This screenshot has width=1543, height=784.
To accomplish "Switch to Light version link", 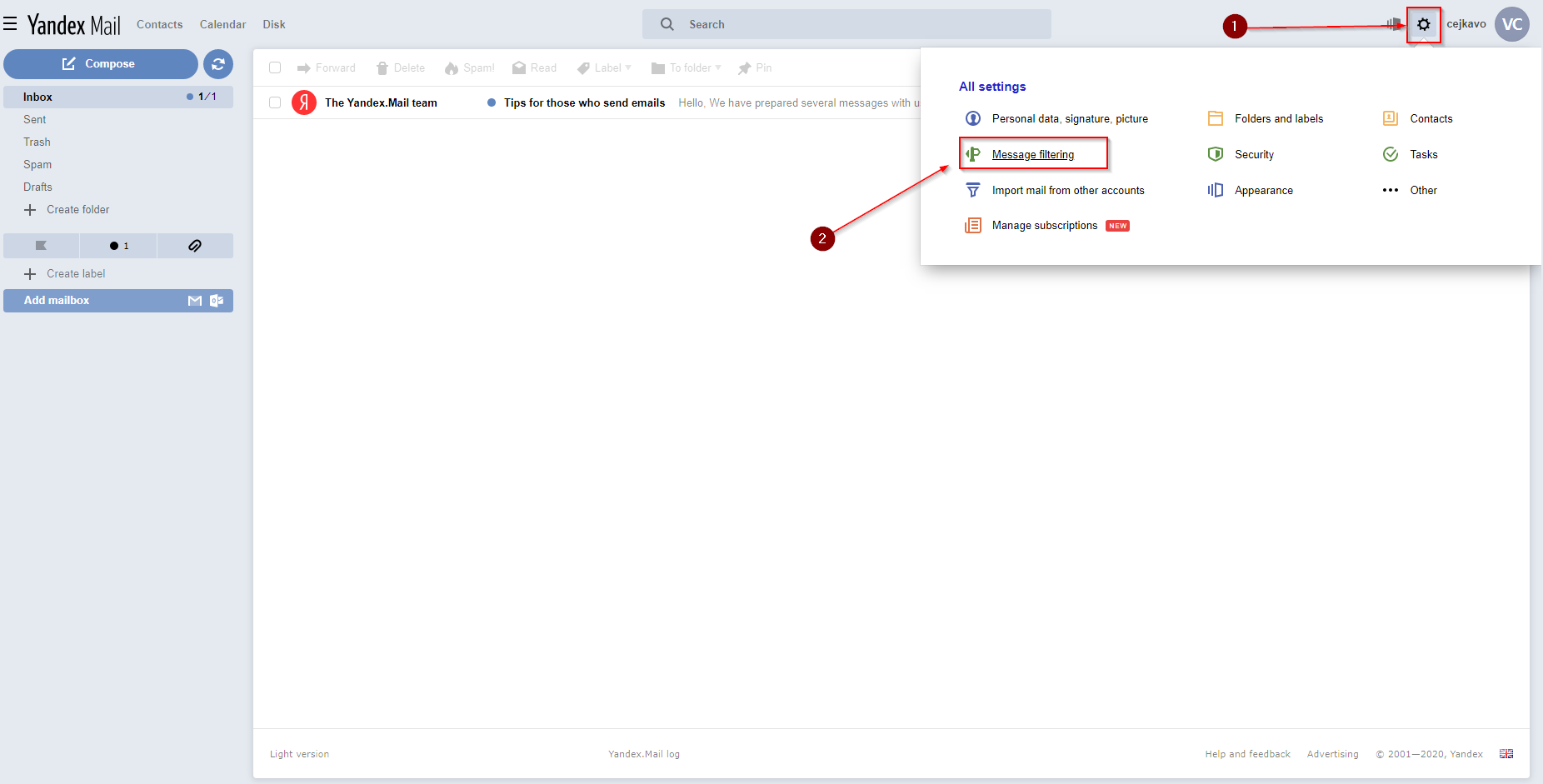I will point(299,754).
